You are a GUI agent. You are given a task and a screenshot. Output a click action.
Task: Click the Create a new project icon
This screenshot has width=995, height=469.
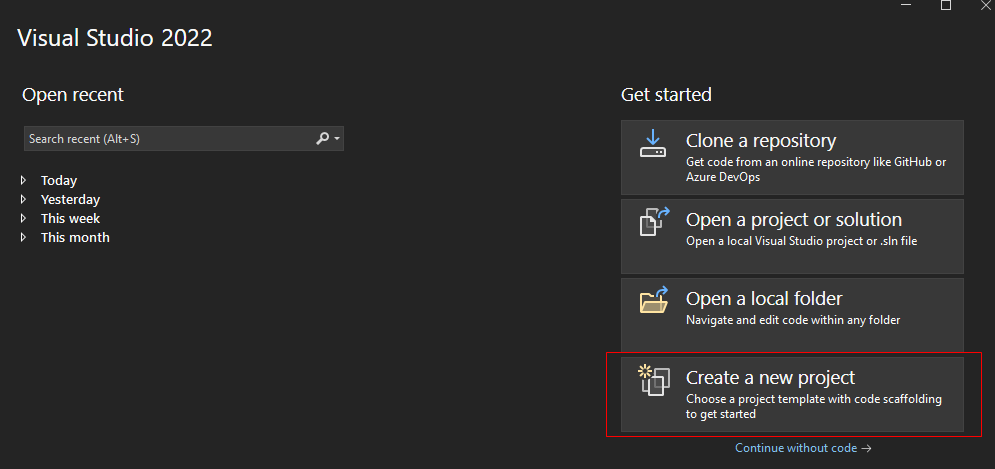click(x=654, y=380)
